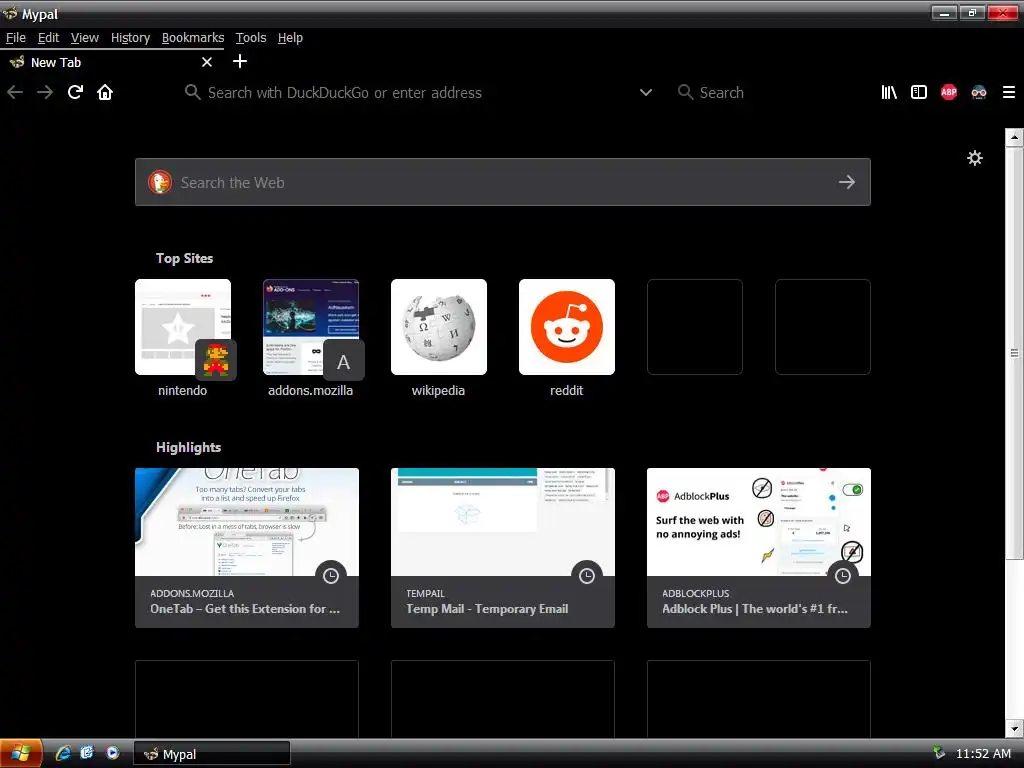Open the search engine magnifier in Search box
This screenshot has height=768, width=1024.
click(685, 92)
